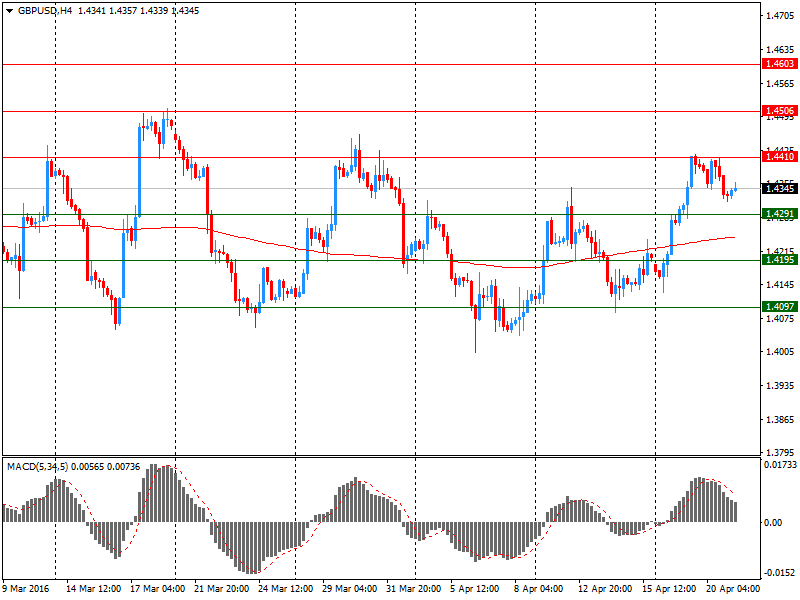Click the 20 Apr 04:00 time label
The height and width of the screenshot is (600, 800).
click(x=733, y=589)
